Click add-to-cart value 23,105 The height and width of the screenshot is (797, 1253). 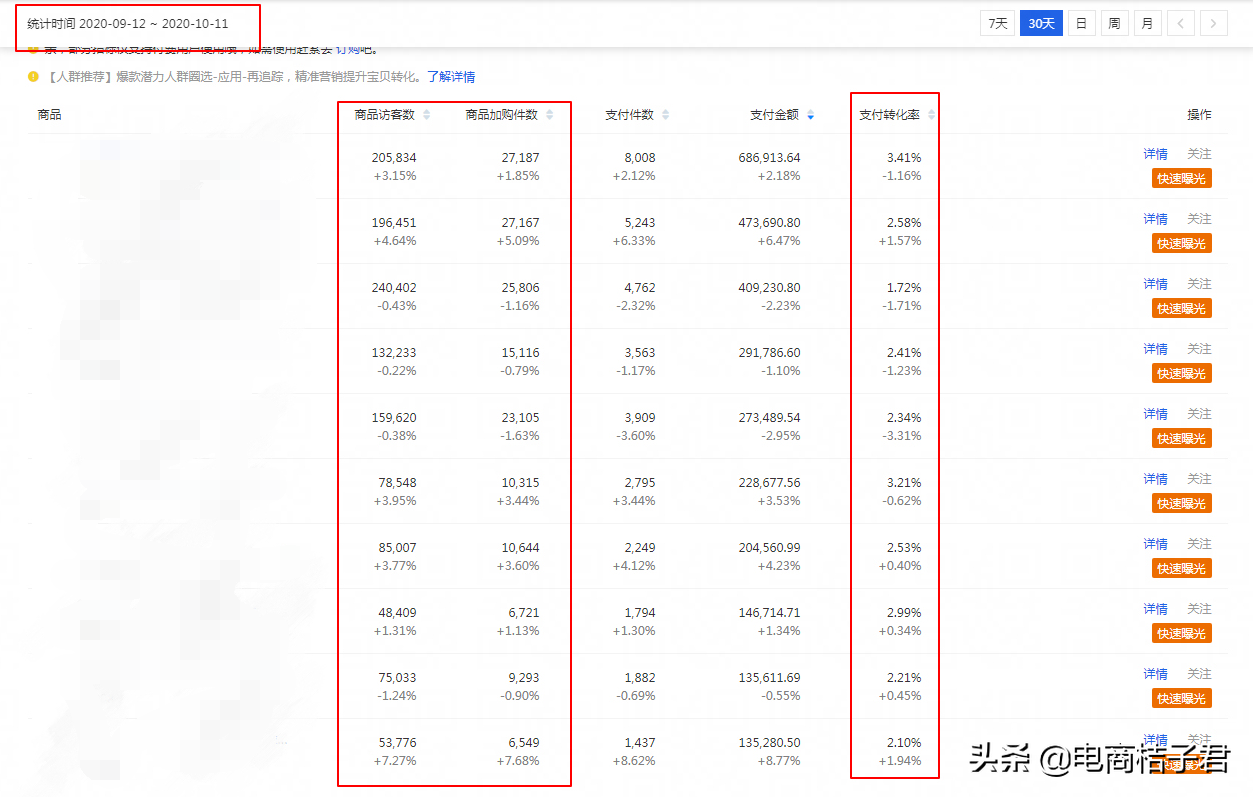coord(520,418)
